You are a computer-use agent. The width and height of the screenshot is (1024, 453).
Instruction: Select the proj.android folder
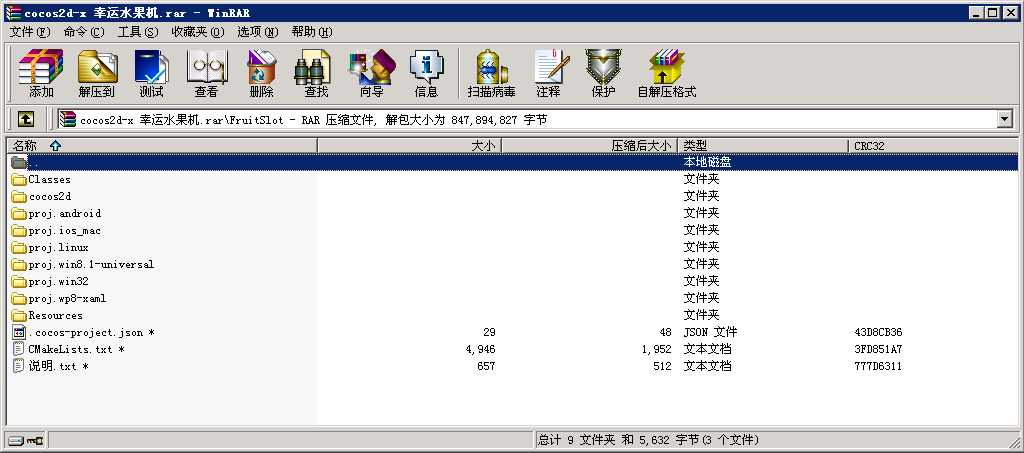tap(65, 213)
